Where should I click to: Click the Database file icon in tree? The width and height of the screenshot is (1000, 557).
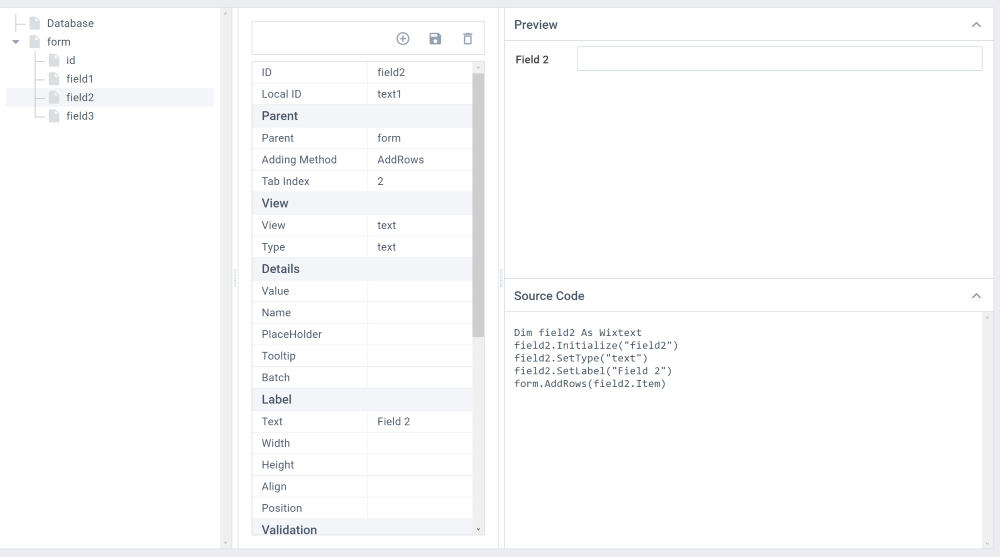click(x=35, y=23)
